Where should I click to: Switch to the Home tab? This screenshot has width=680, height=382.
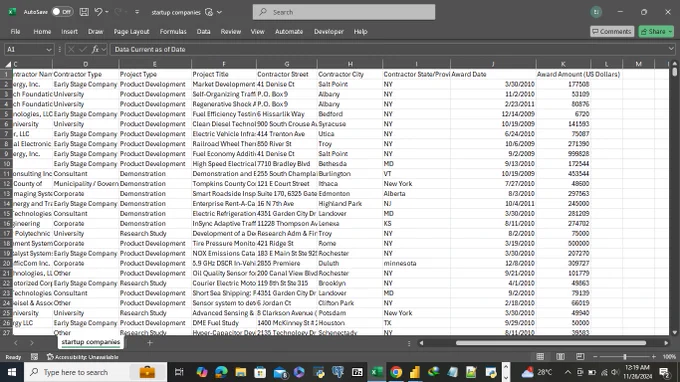click(42, 32)
